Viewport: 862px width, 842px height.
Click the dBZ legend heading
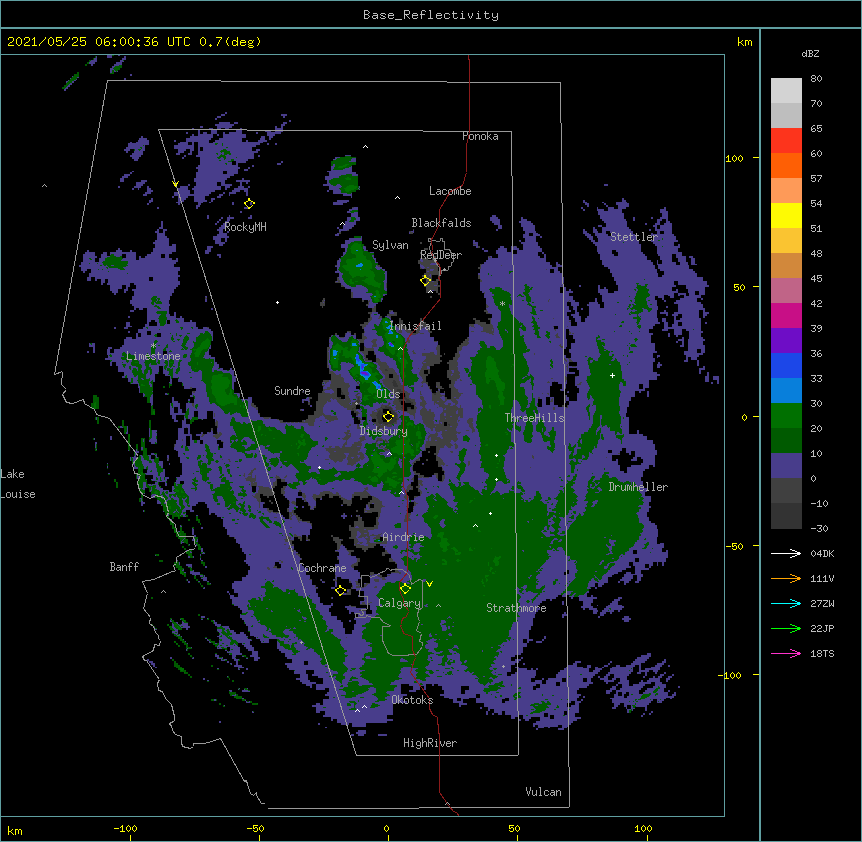[810, 53]
